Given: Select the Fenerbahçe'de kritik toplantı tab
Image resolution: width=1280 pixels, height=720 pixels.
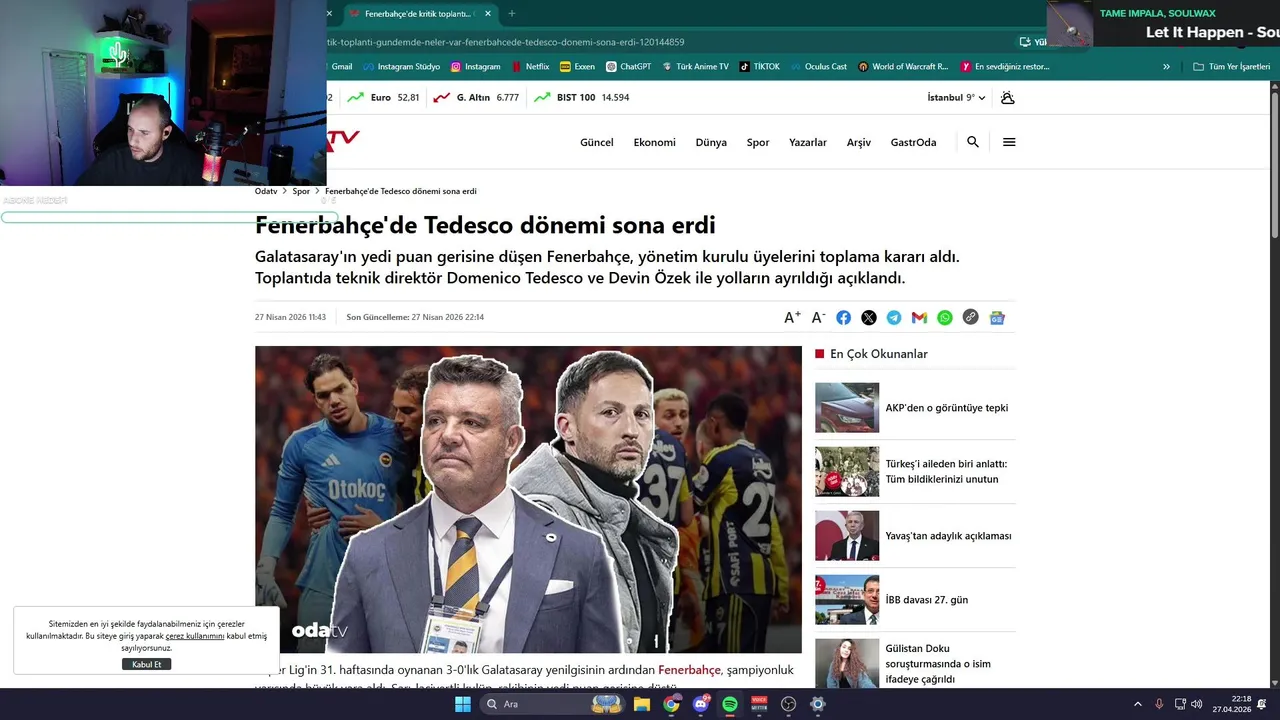Looking at the screenshot, I should click(x=420, y=14).
